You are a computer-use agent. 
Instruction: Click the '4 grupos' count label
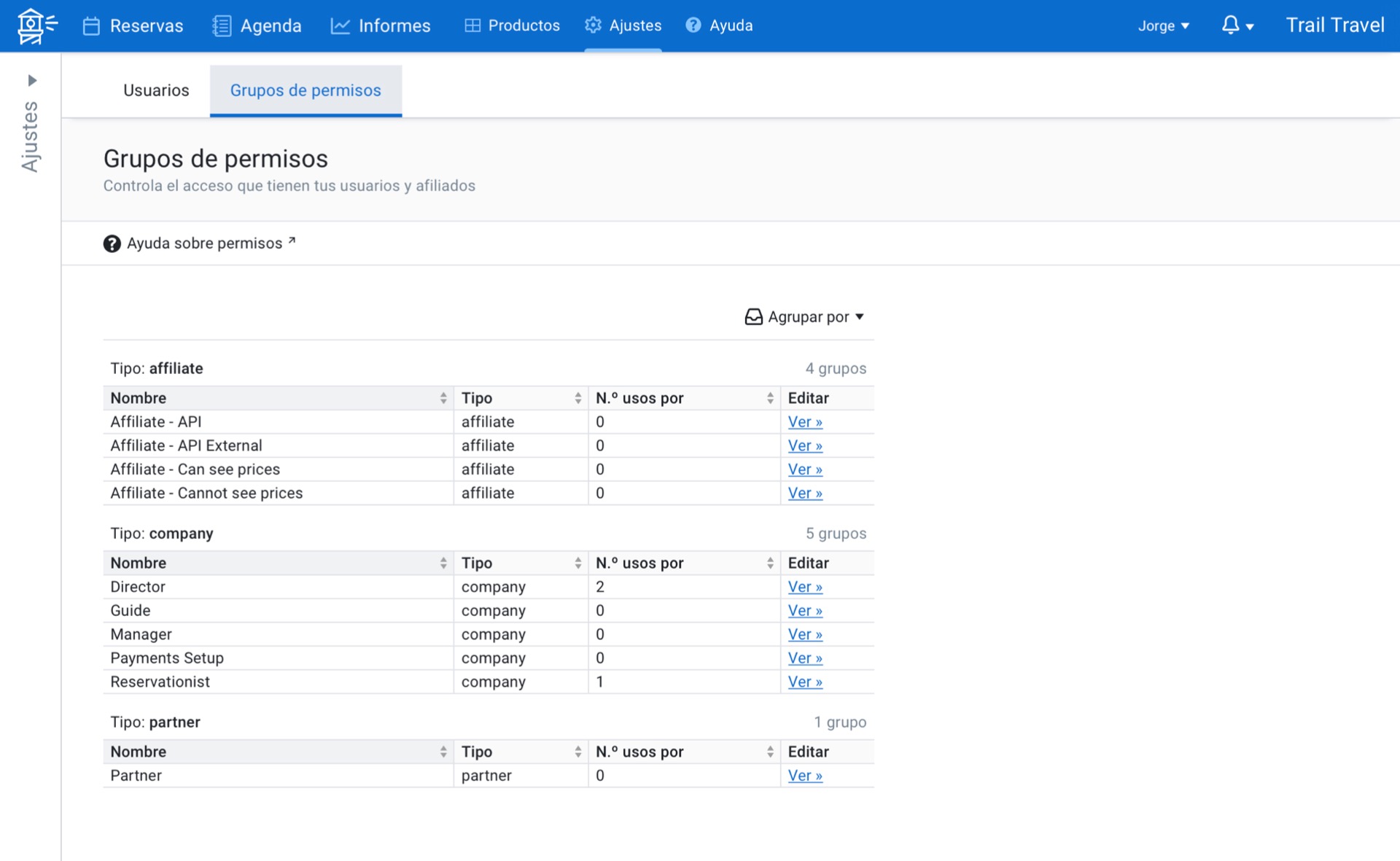pos(836,369)
